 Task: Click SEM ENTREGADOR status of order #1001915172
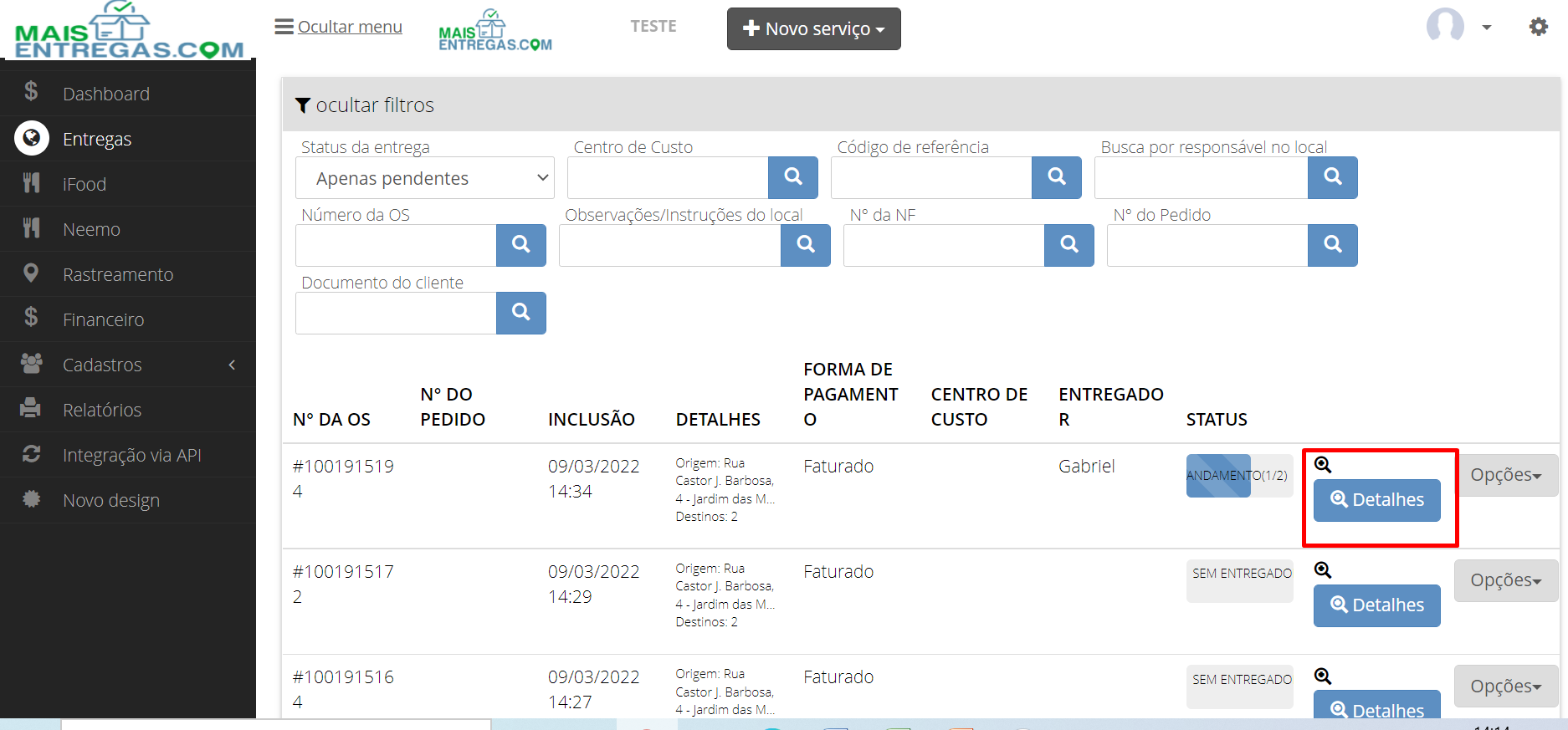1239,581
